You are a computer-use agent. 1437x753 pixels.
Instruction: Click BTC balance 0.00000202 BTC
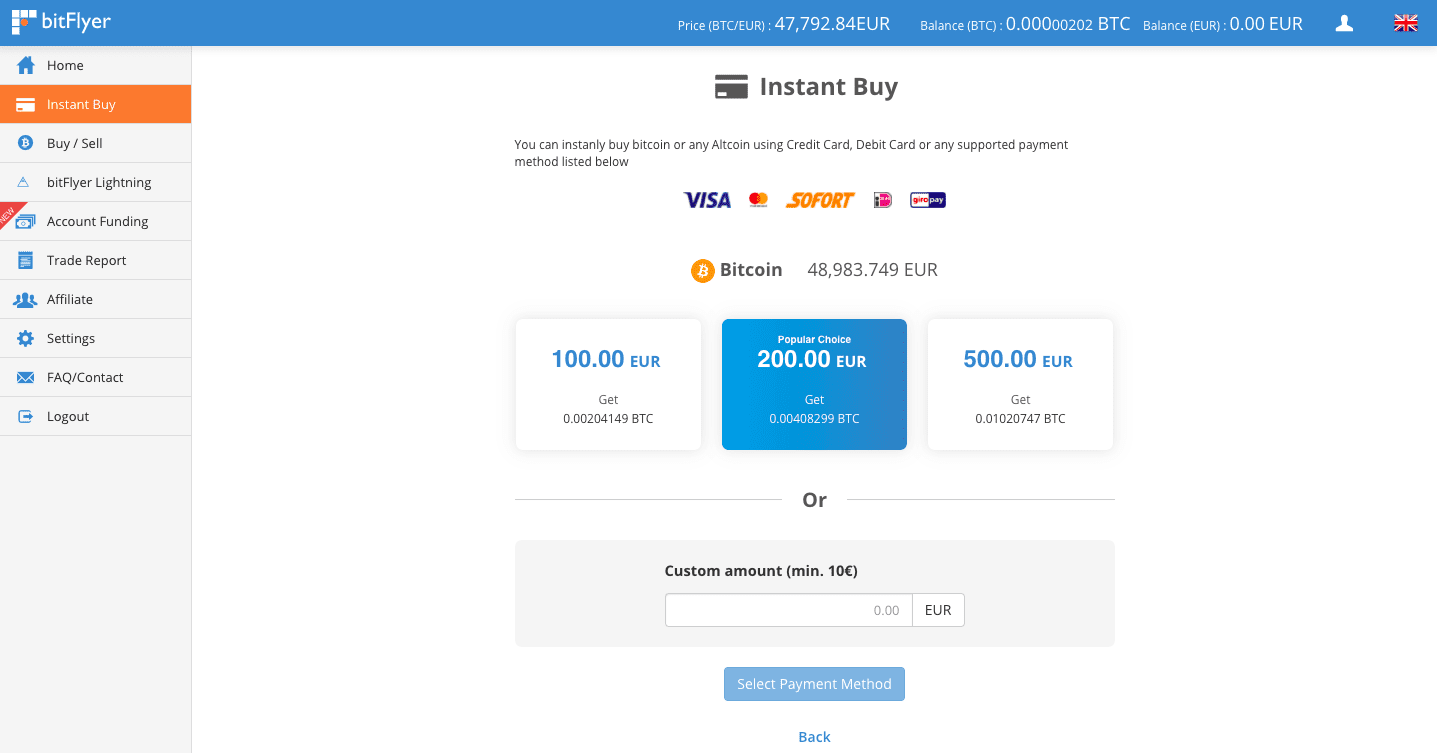coord(1068,24)
